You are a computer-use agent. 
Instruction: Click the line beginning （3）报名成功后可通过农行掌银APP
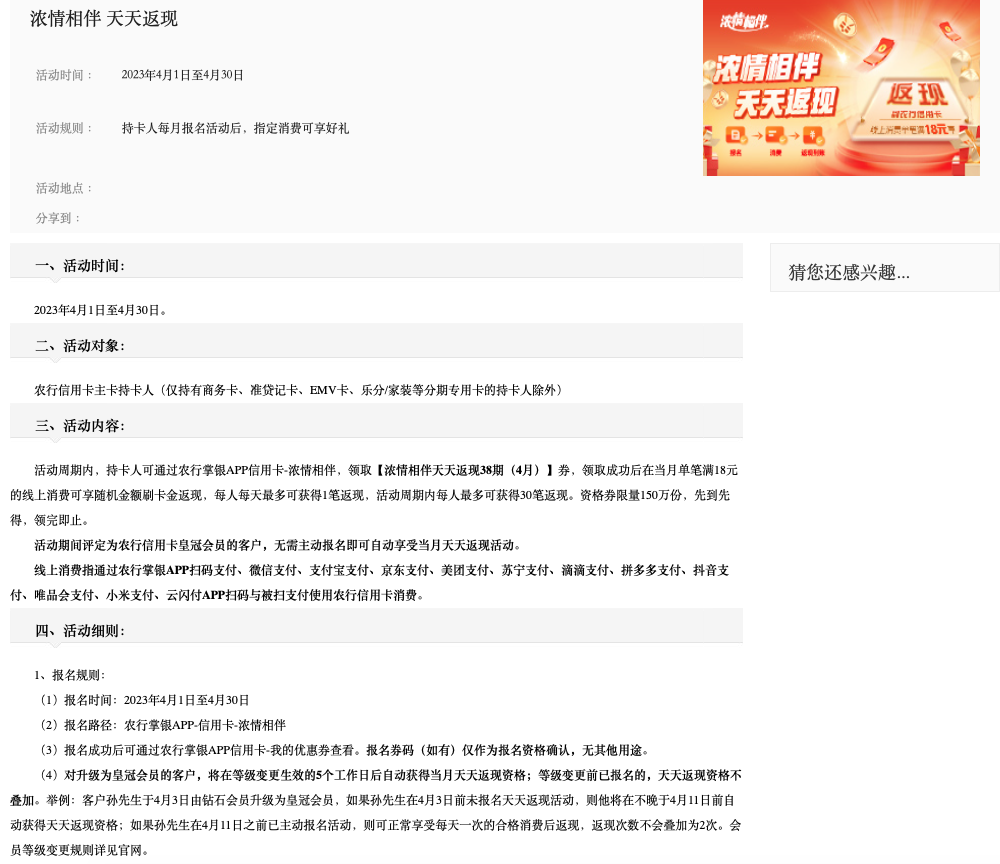point(344,750)
